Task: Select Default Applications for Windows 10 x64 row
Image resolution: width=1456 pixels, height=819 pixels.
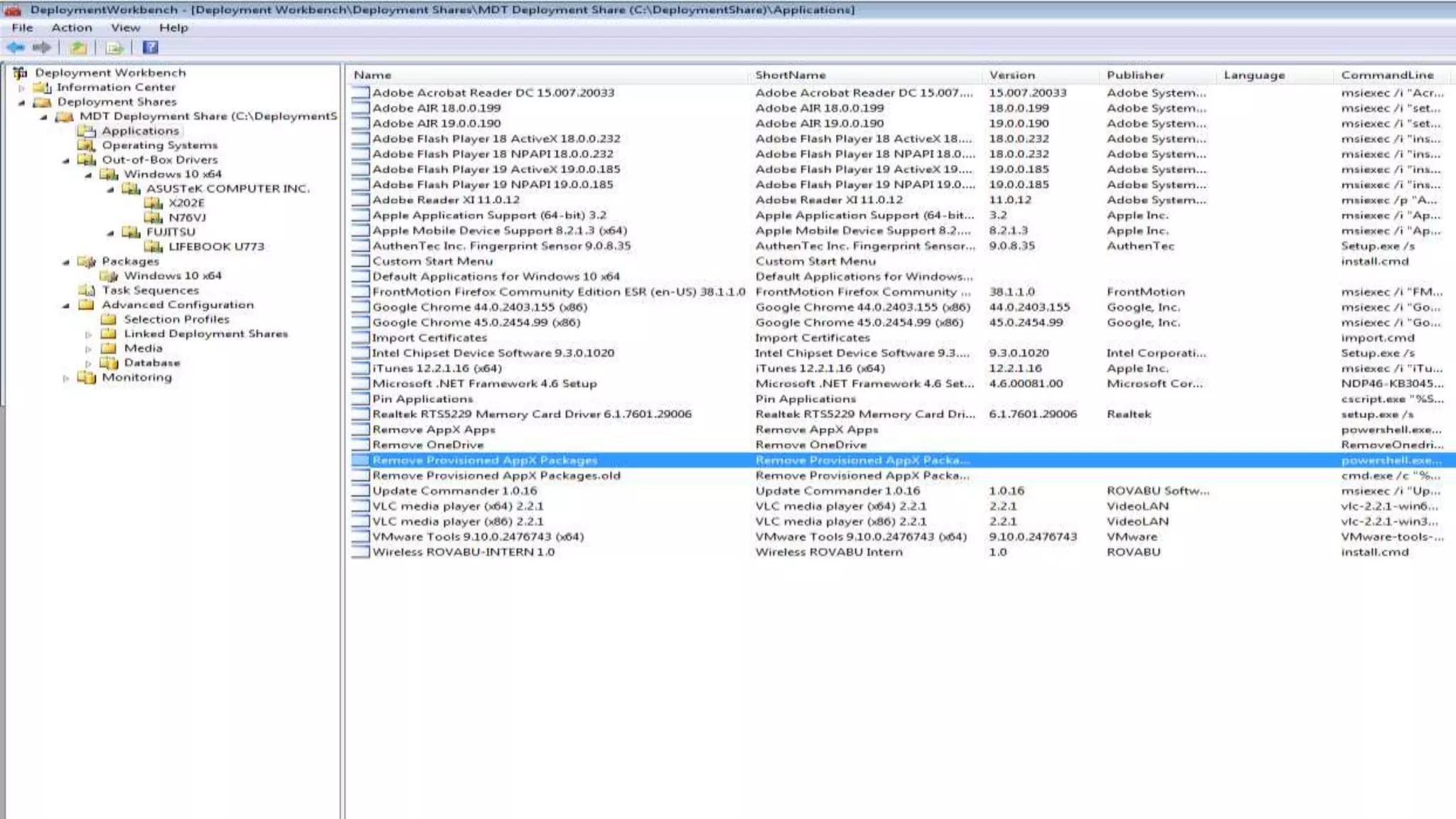Action: 901,277
